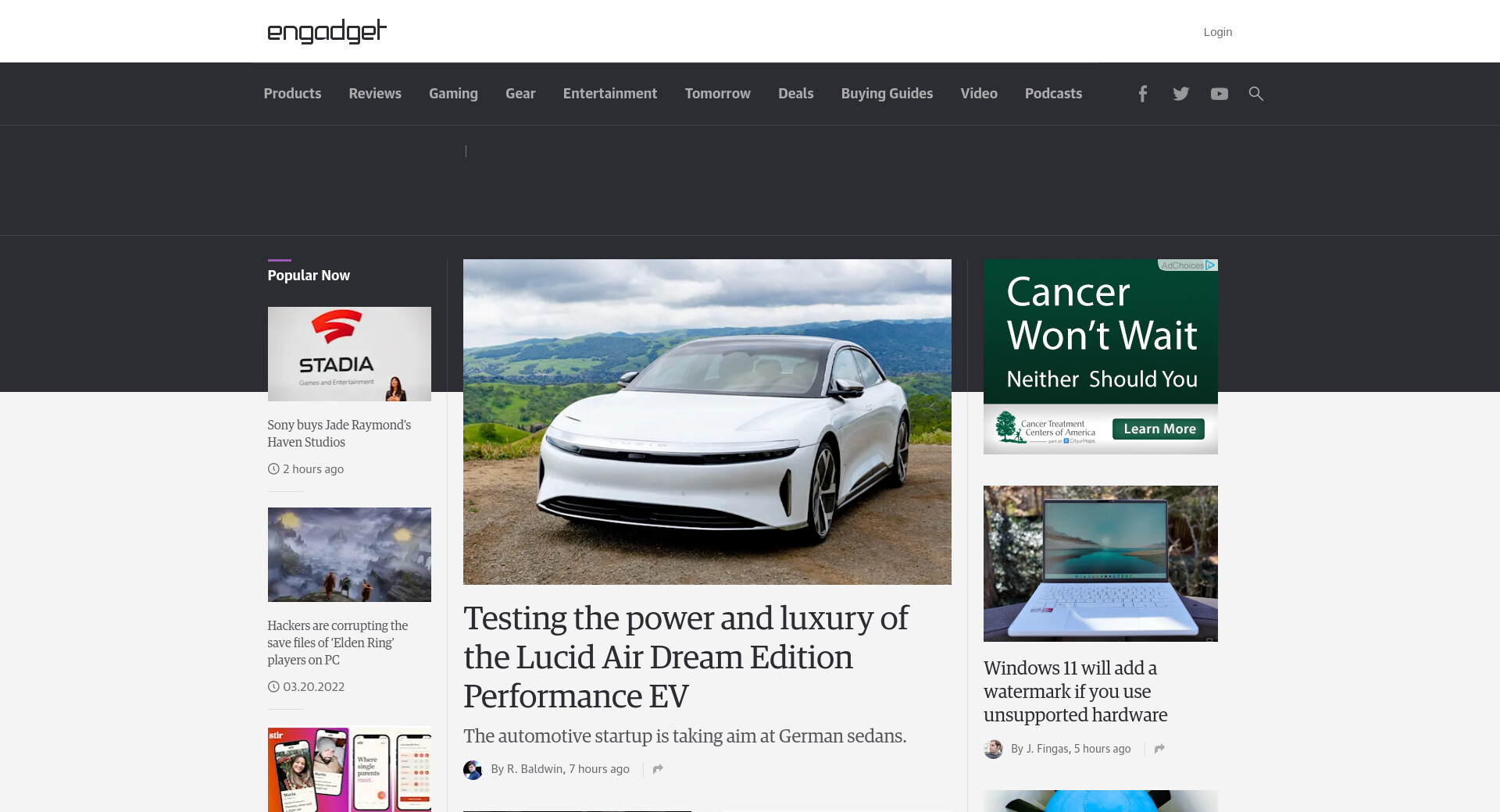Click the Engadget logo
This screenshot has width=1500, height=812.
[327, 31]
